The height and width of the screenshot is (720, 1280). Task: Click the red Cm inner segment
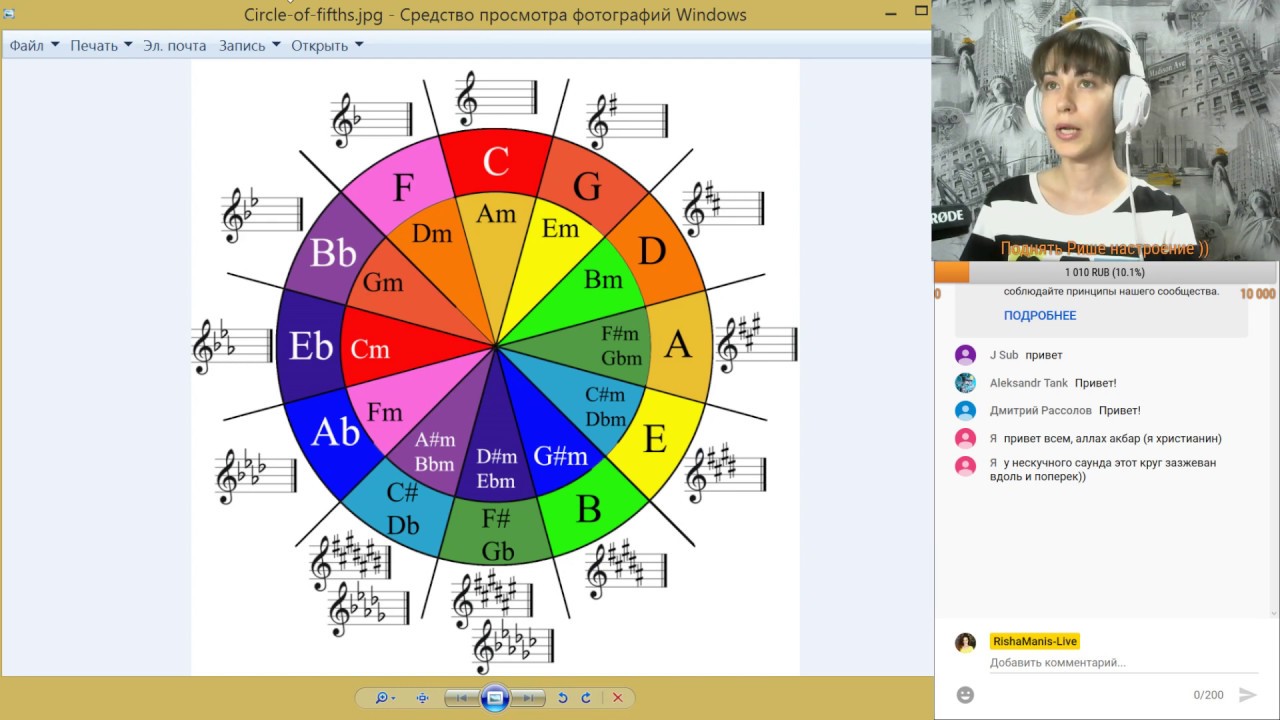(370, 350)
